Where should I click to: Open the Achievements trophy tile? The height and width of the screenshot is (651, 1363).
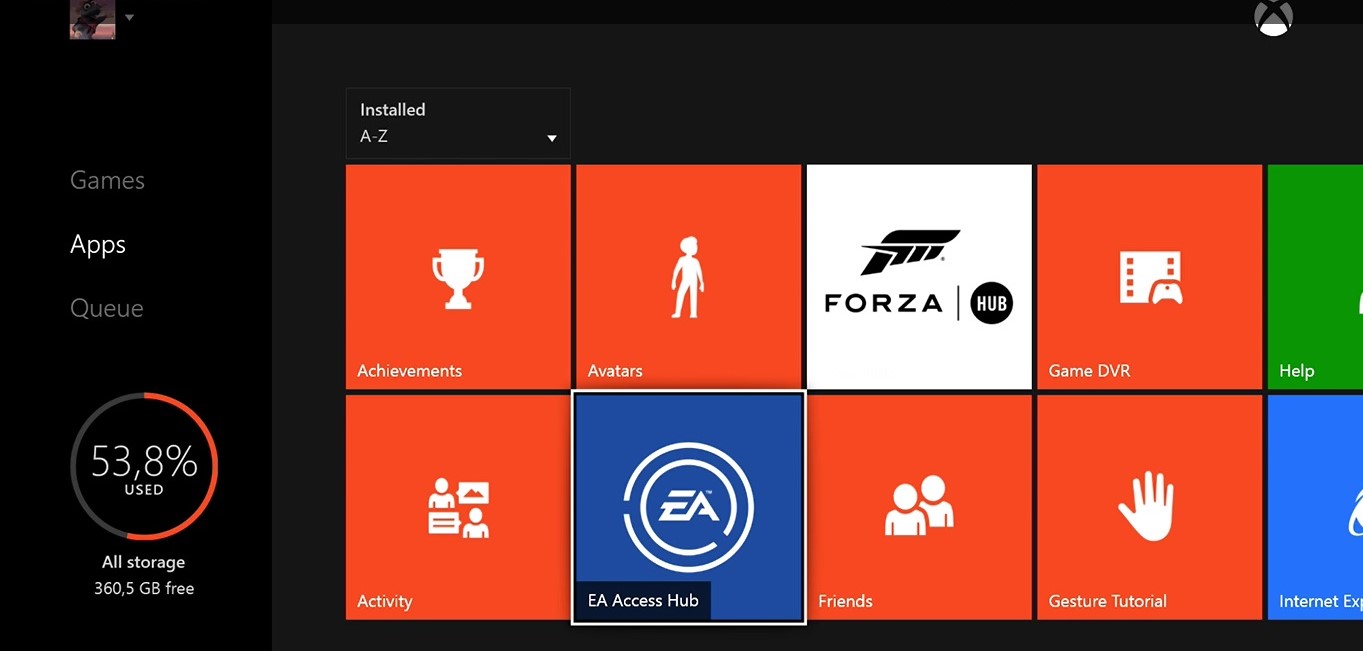click(x=458, y=277)
